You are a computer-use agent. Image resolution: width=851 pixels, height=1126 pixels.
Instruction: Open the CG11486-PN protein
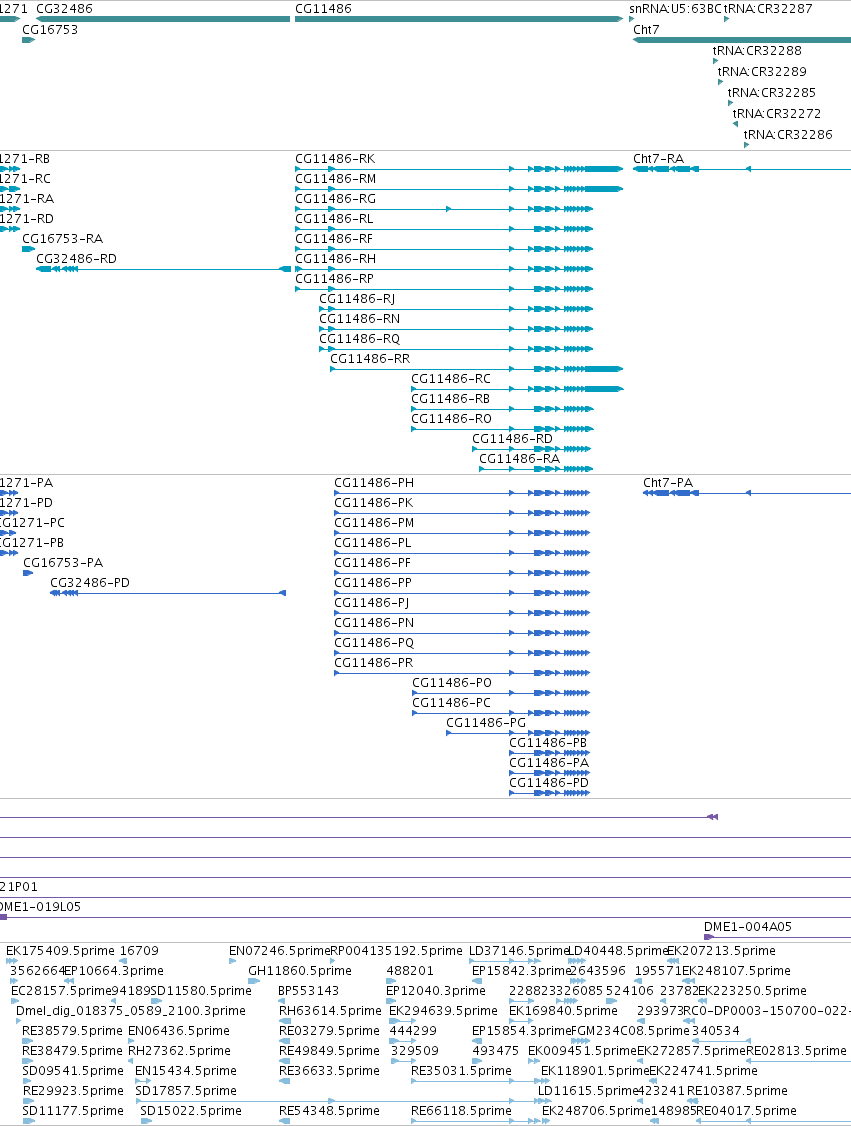[x=462, y=633]
